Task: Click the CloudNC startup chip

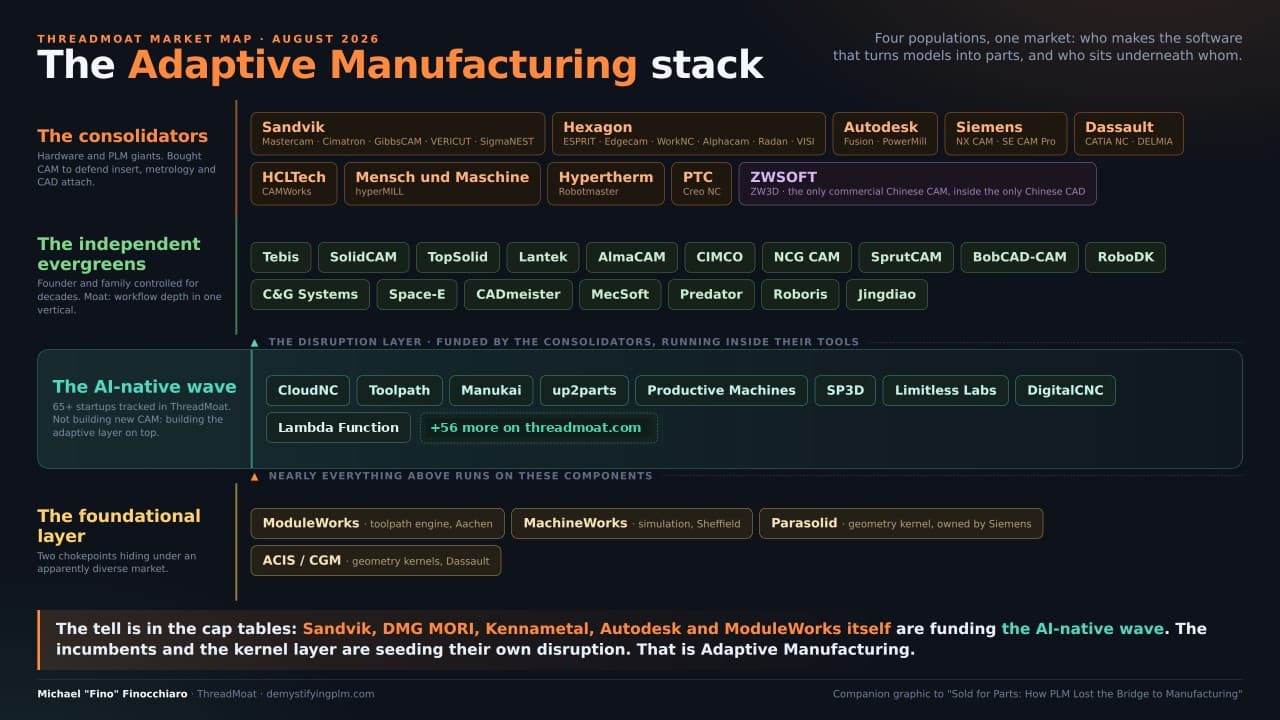Action: click(x=308, y=390)
